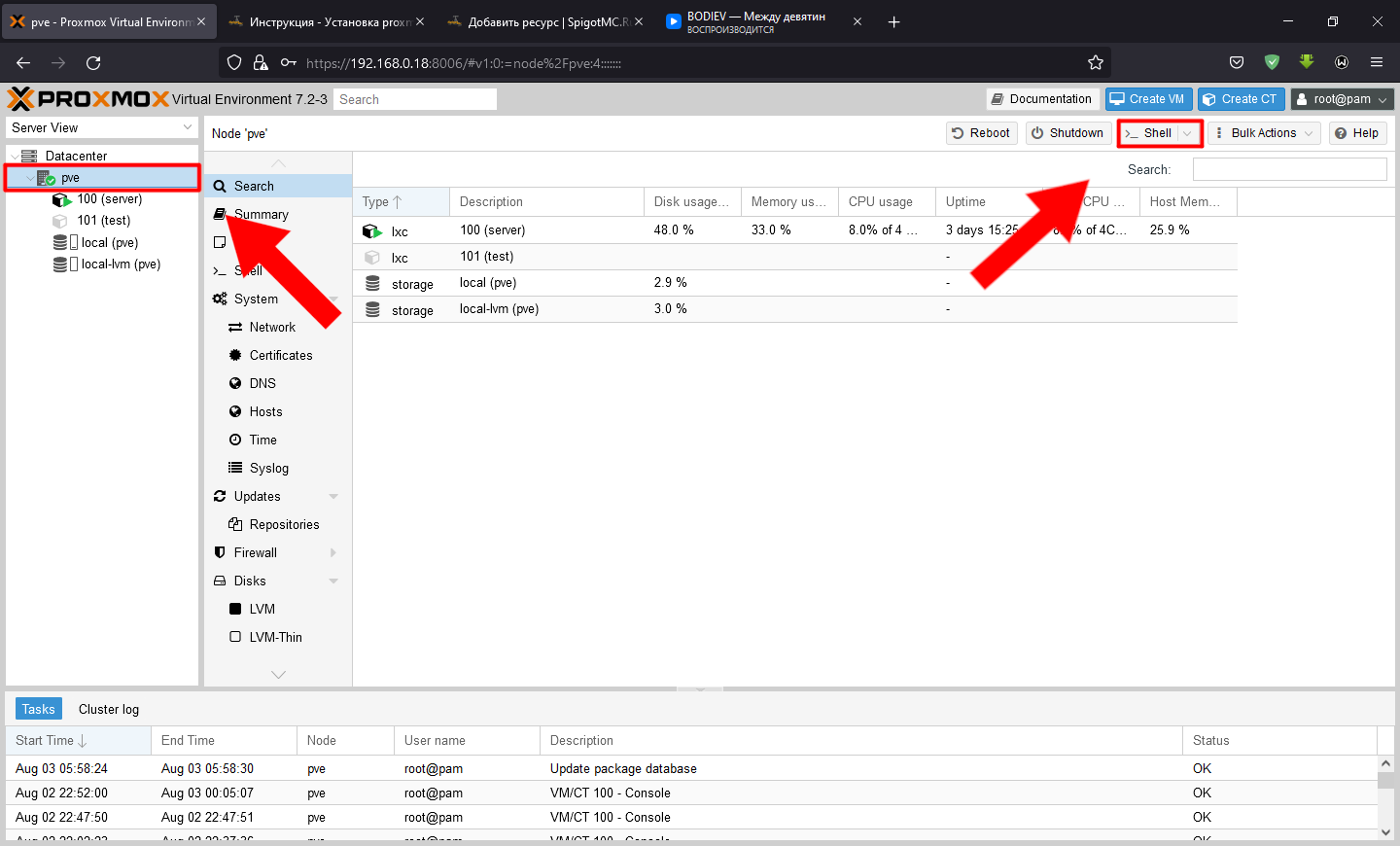Image resolution: width=1400 pixels, height=846 pixels.
Task: Switch to the Tasks tab
Action: click(x=39, y=709)
